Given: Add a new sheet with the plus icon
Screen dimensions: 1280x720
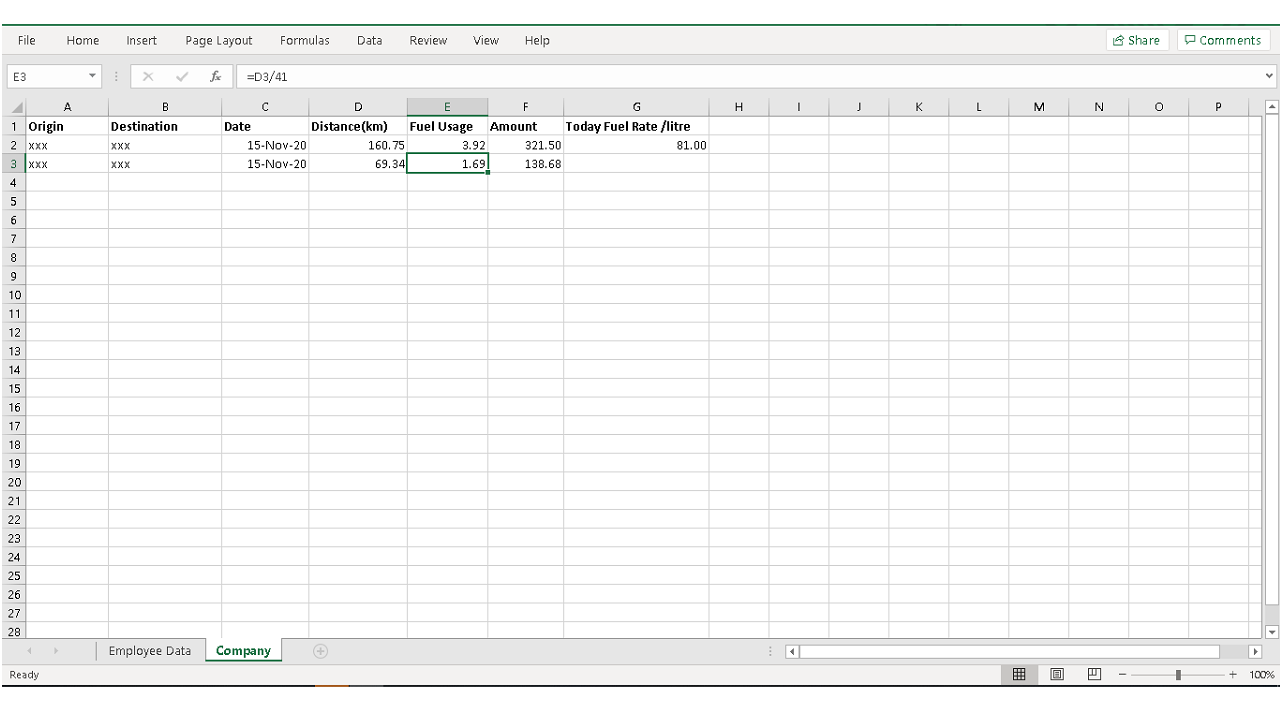Looking at the screenshot, I should pyautogui.click(x=321, y=651).
